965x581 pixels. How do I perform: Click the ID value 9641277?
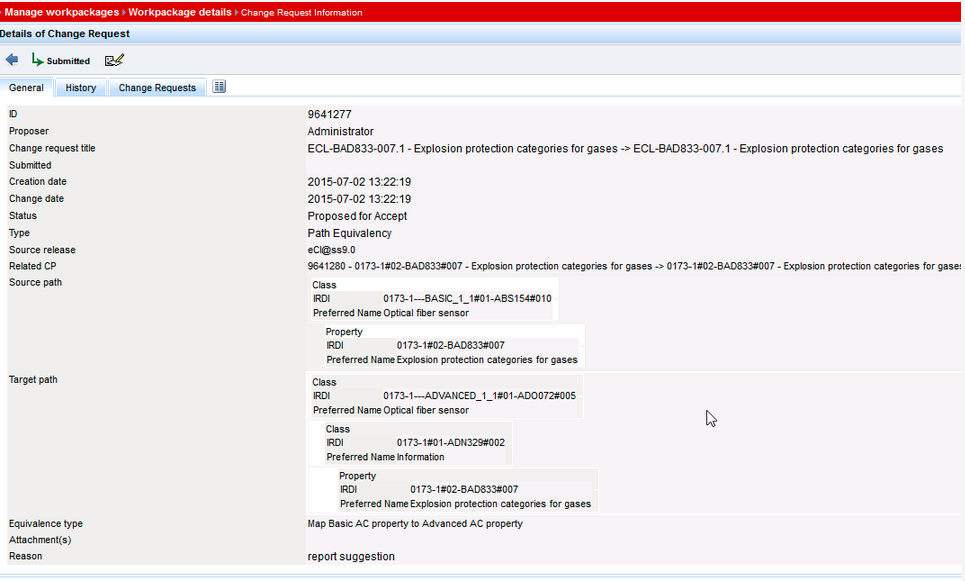tap(329, 115)
